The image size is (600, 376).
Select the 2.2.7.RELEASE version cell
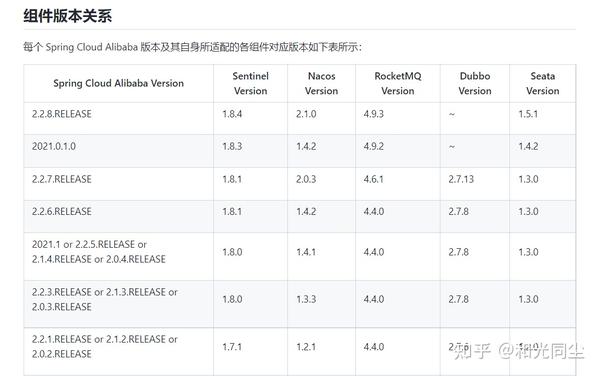(62, 179)
